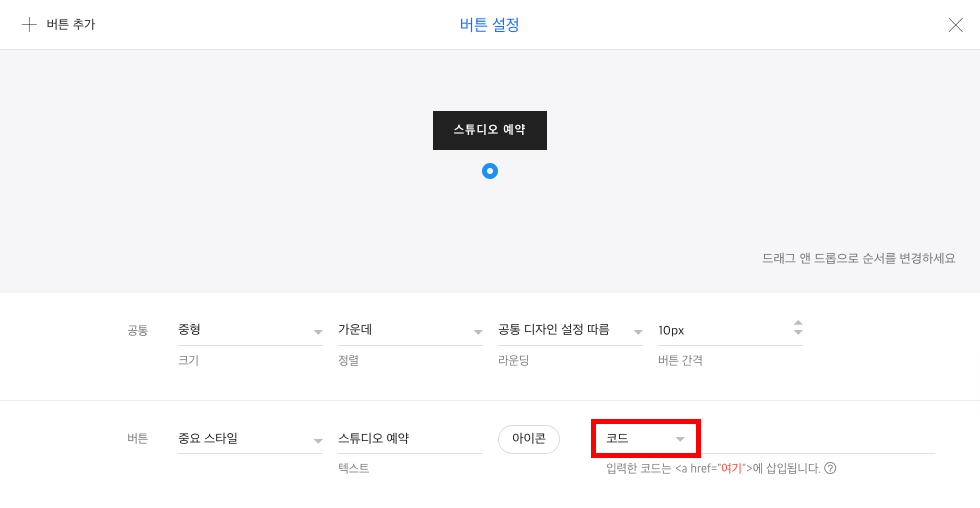980x508 pixels.
Task: Open the 중형 size dropdown
Action: (250, 331)
